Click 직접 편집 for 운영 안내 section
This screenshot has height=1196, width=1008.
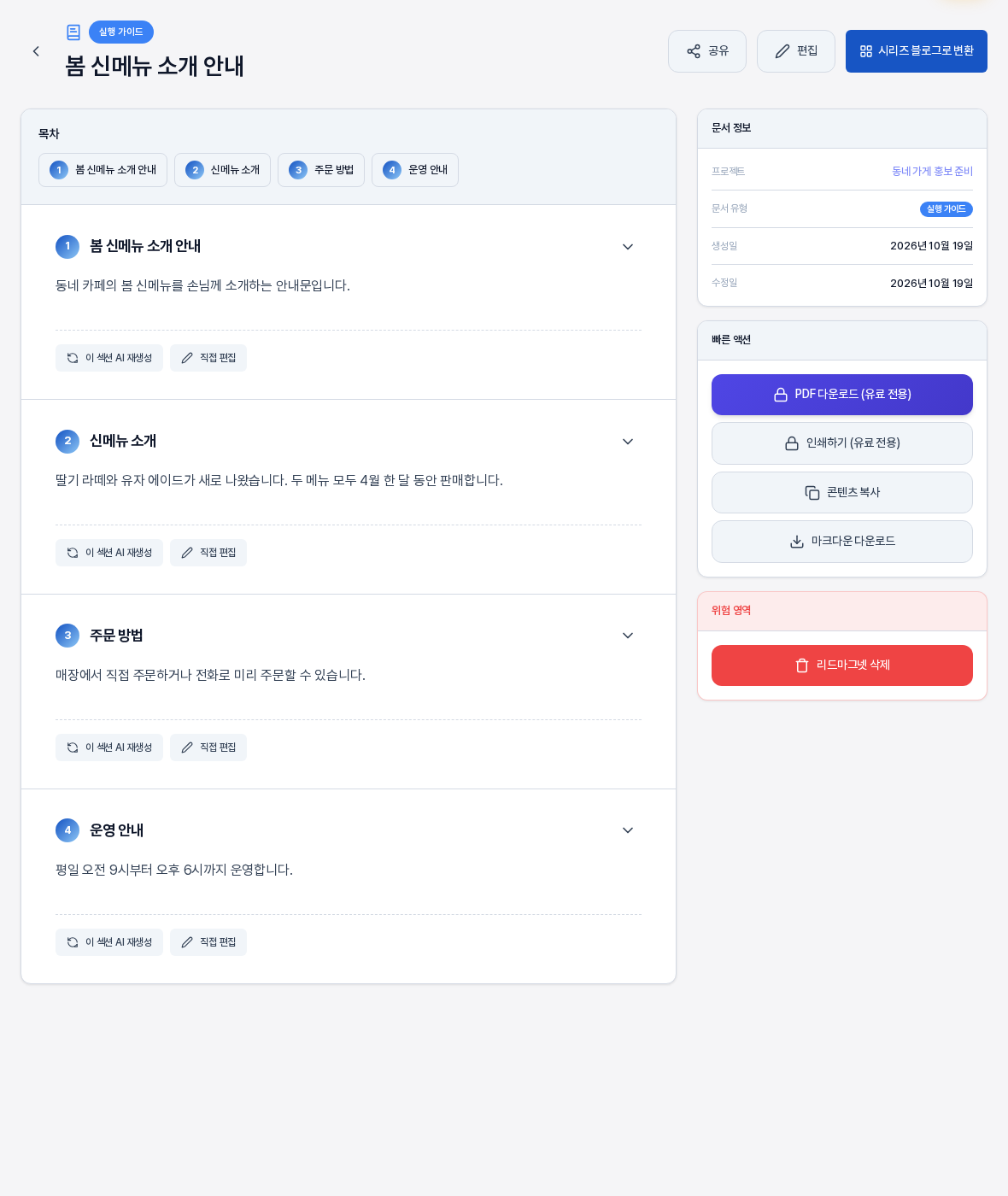(x=208, y=942)
